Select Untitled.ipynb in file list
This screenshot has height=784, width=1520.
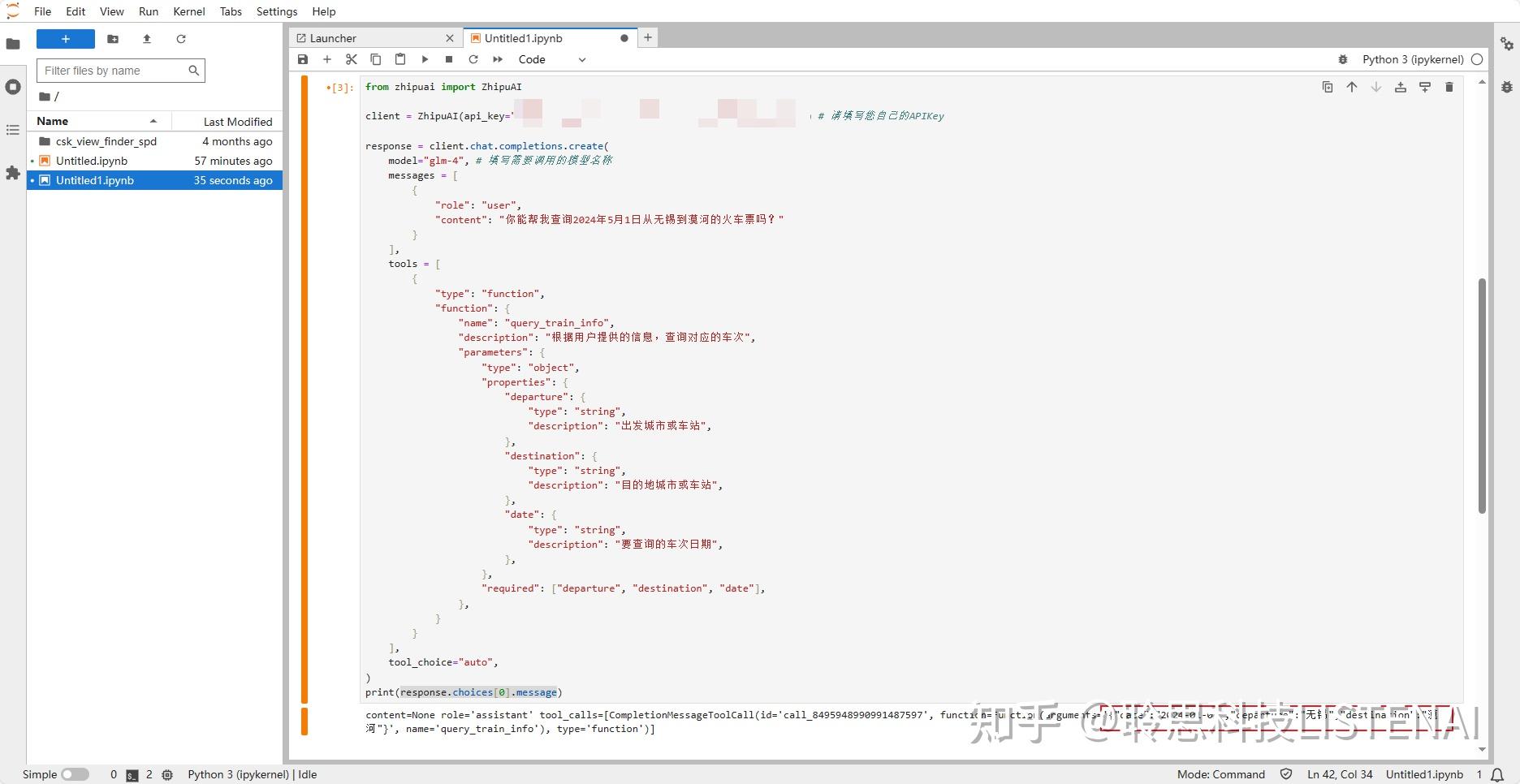point(155,161)
